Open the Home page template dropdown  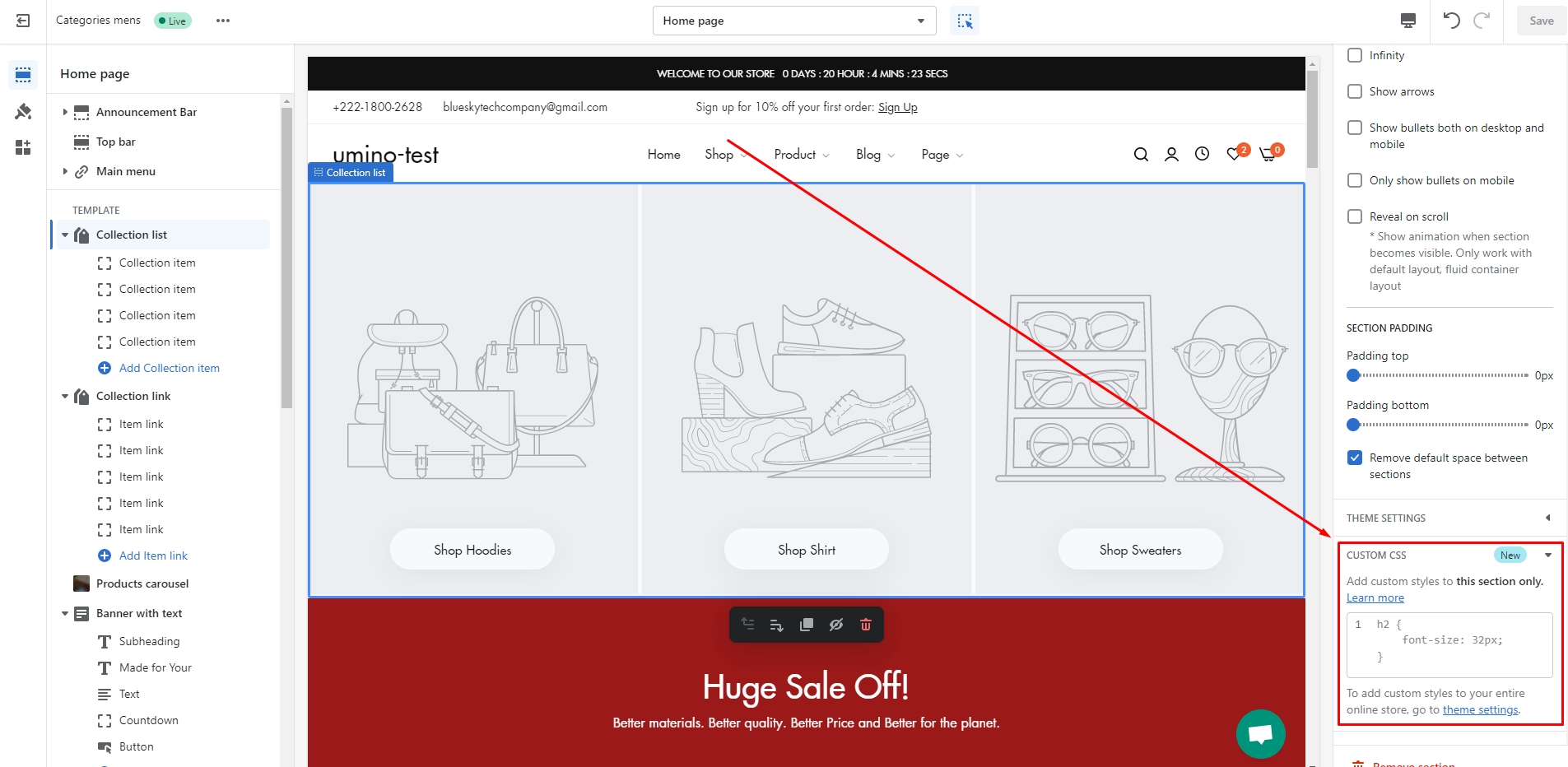coord(793,21)
